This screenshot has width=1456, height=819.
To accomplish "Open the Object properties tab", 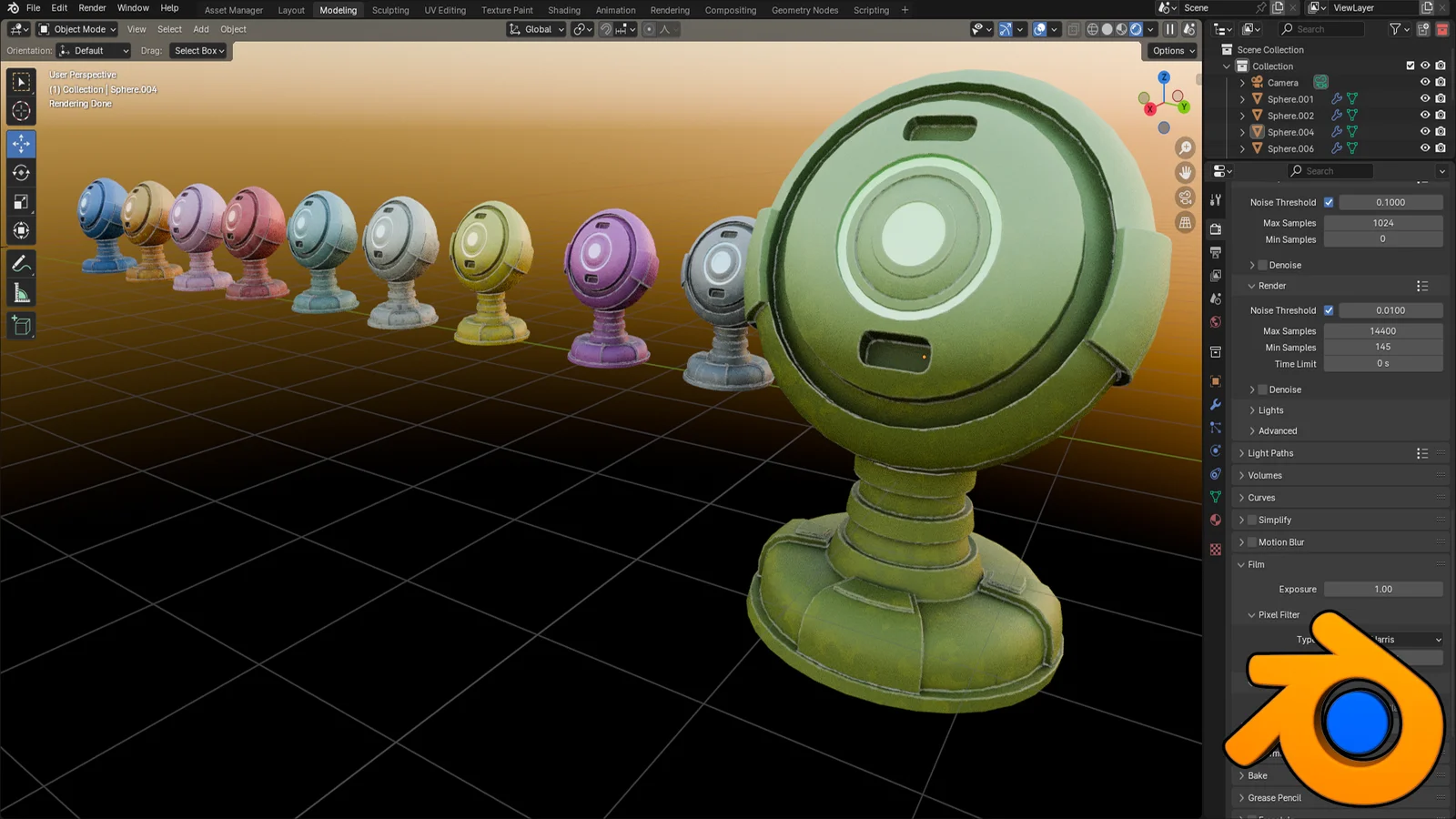I will [x=1216, y=380].
